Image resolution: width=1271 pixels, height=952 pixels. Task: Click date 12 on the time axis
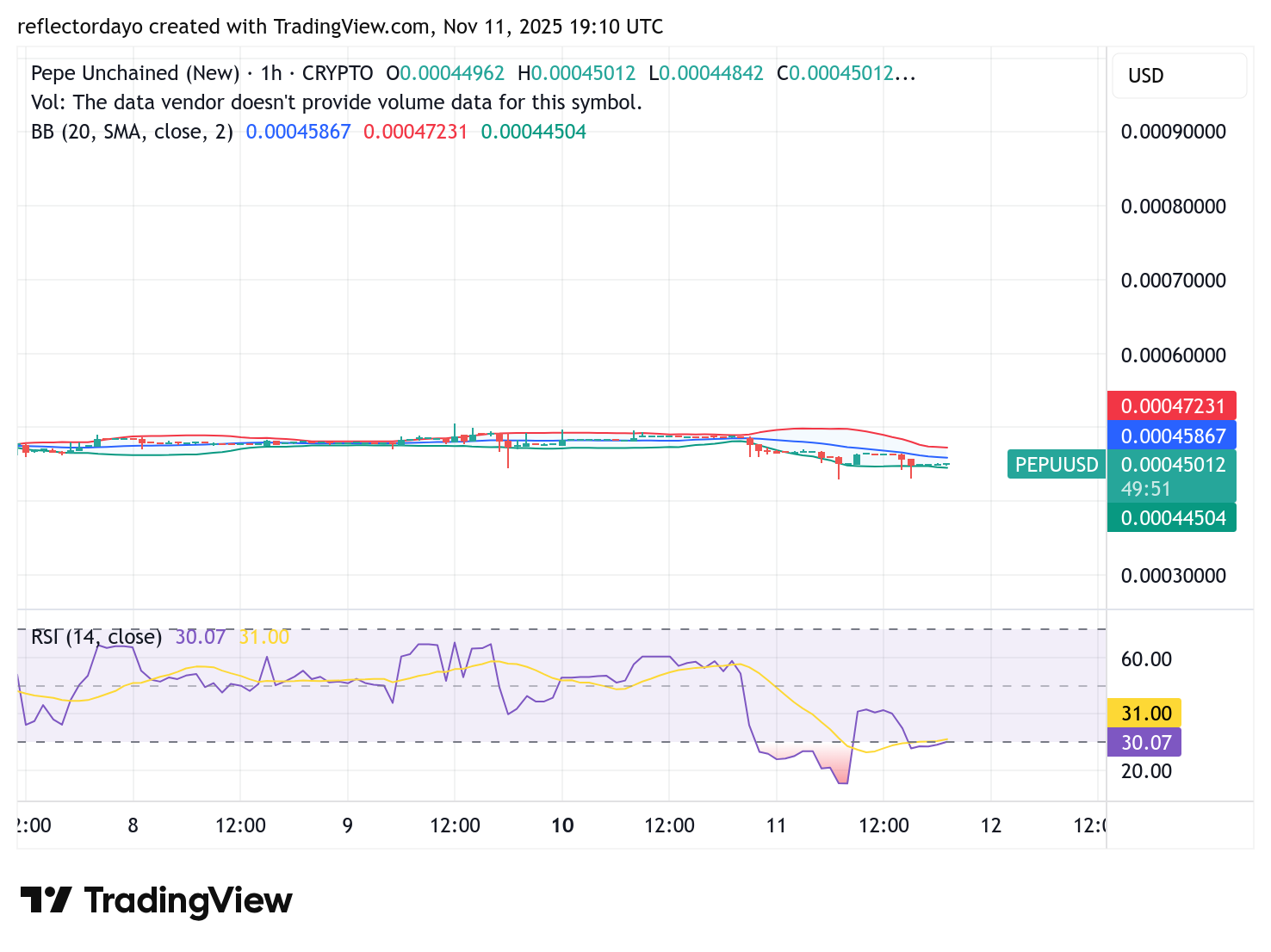point(991,825)
